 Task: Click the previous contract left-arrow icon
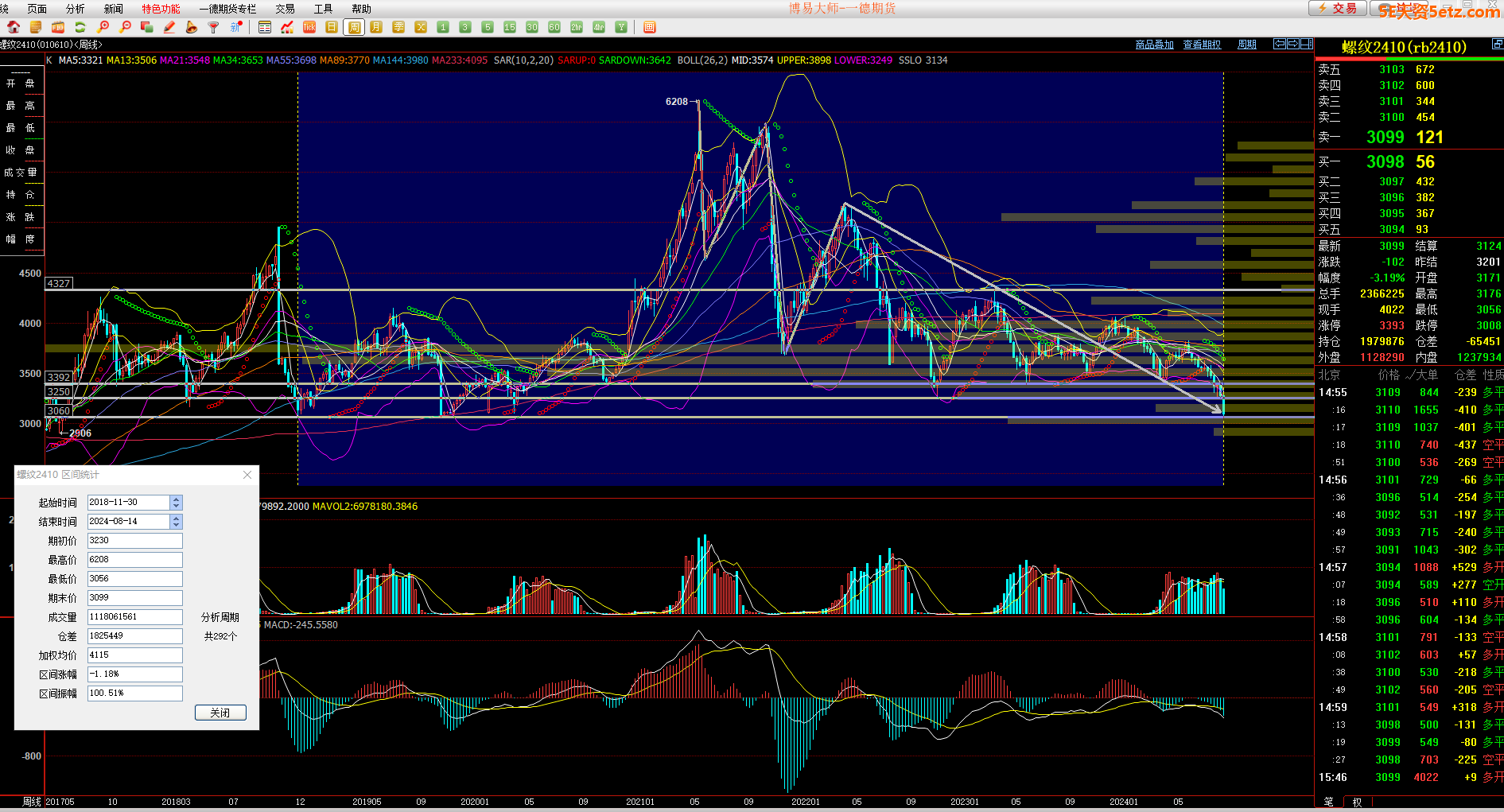point(1279,44)
